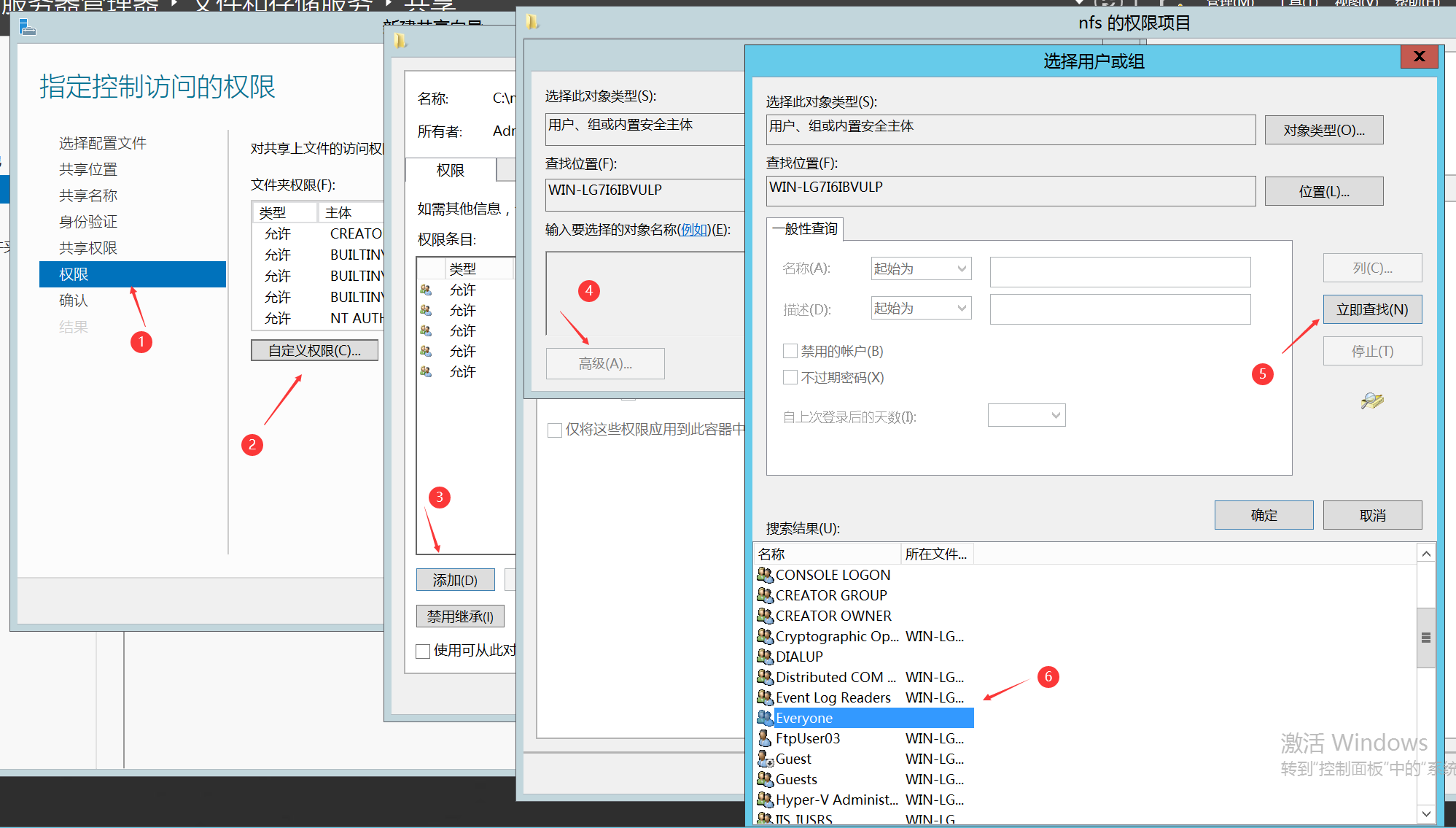Check '仅将这些权限应用到此容器中' checkbox
Viewport: 1456px width, 828px height.
[x=555, y=430]
